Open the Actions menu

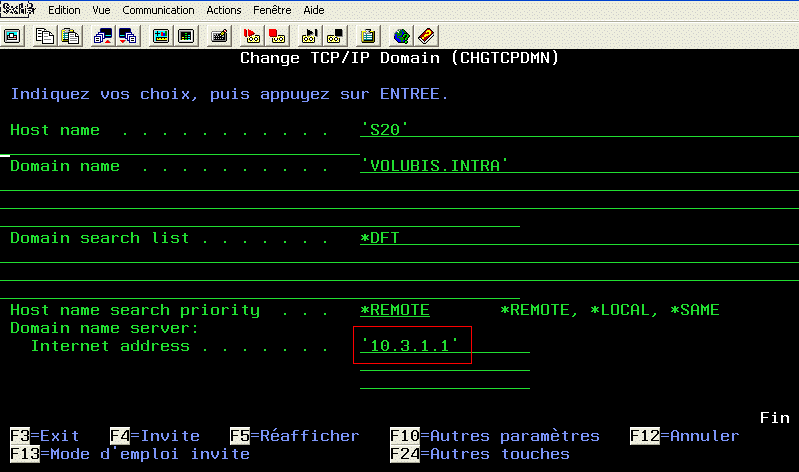(224, 9)
